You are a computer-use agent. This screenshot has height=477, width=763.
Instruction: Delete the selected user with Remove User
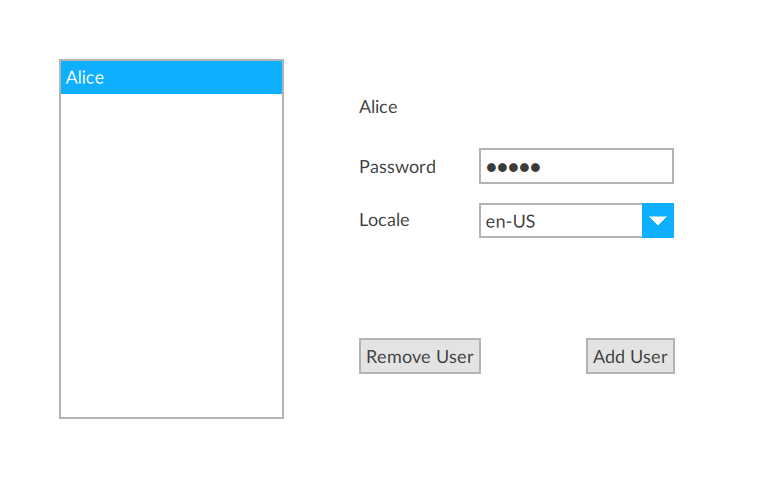point(420,356)
